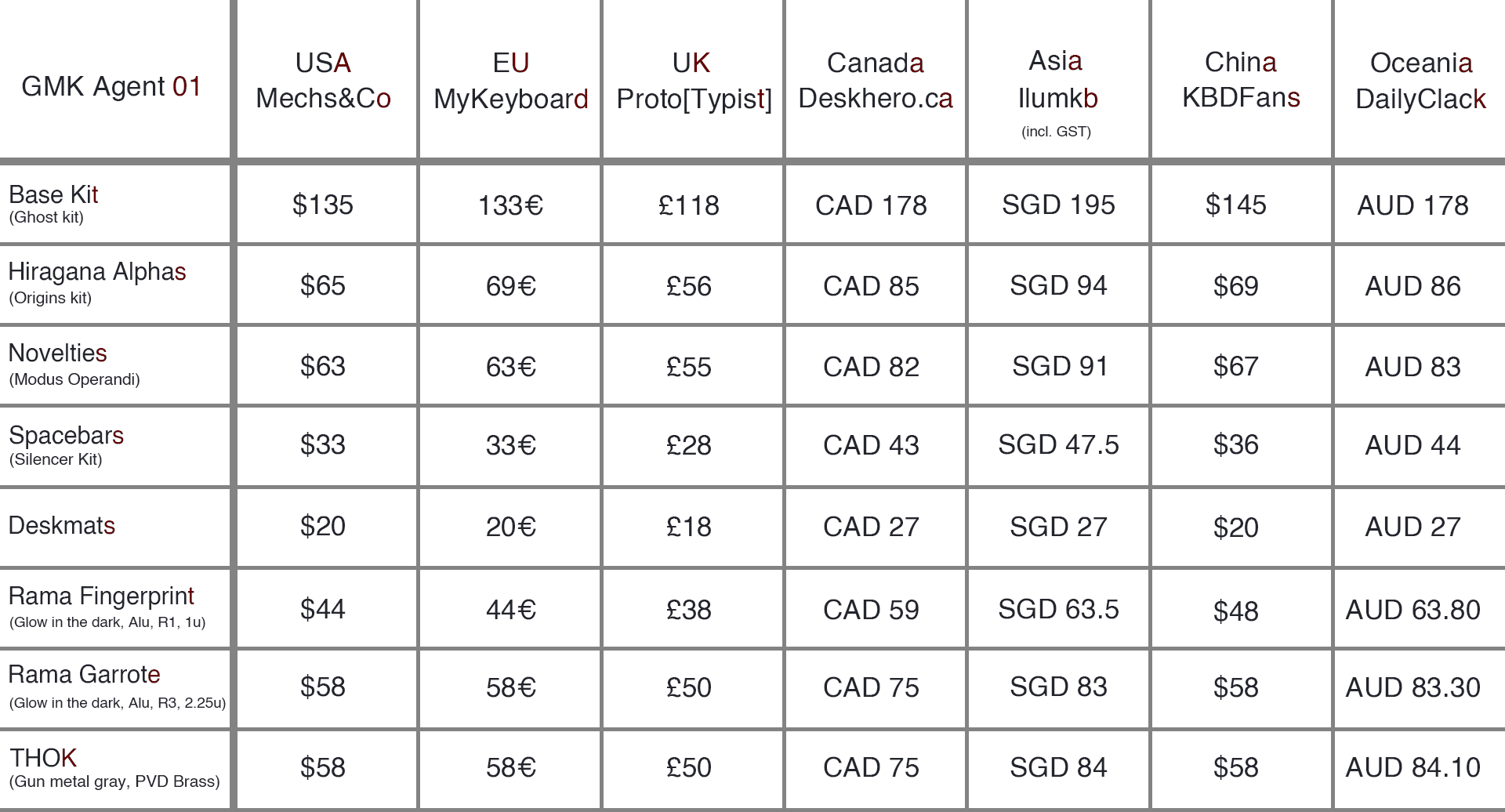Click the Canada Deskhero.ca header
Image resolution: width=1505 pixels, height=812 pixels.
coord(875,80)
